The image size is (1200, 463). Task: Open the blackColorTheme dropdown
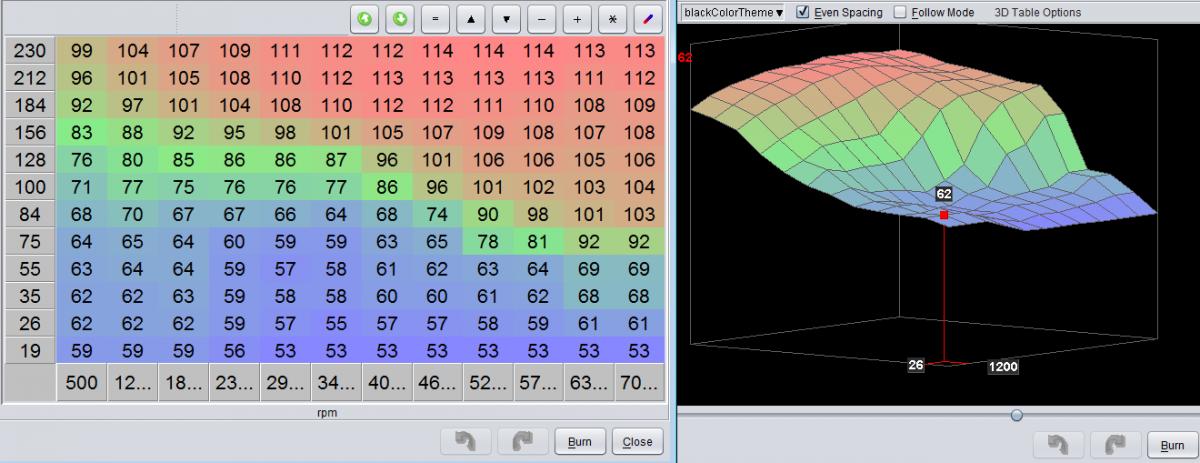coord(732,13)
